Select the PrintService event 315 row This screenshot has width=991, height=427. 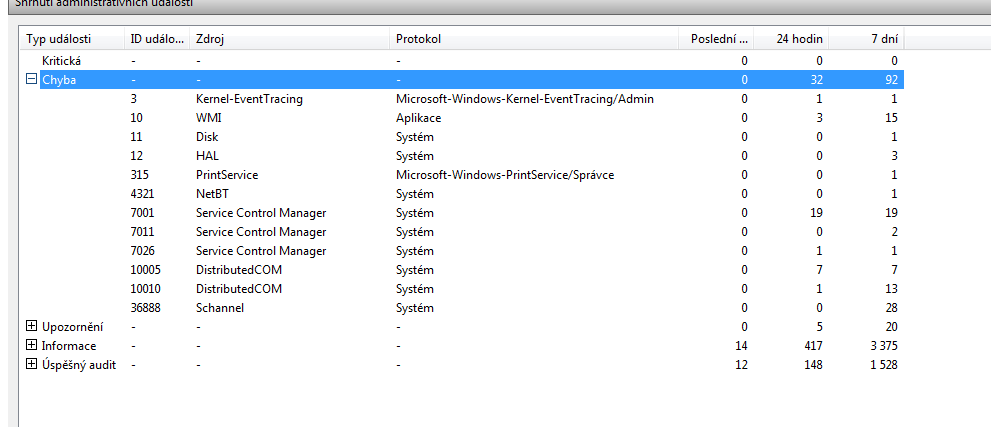point(227,175)
